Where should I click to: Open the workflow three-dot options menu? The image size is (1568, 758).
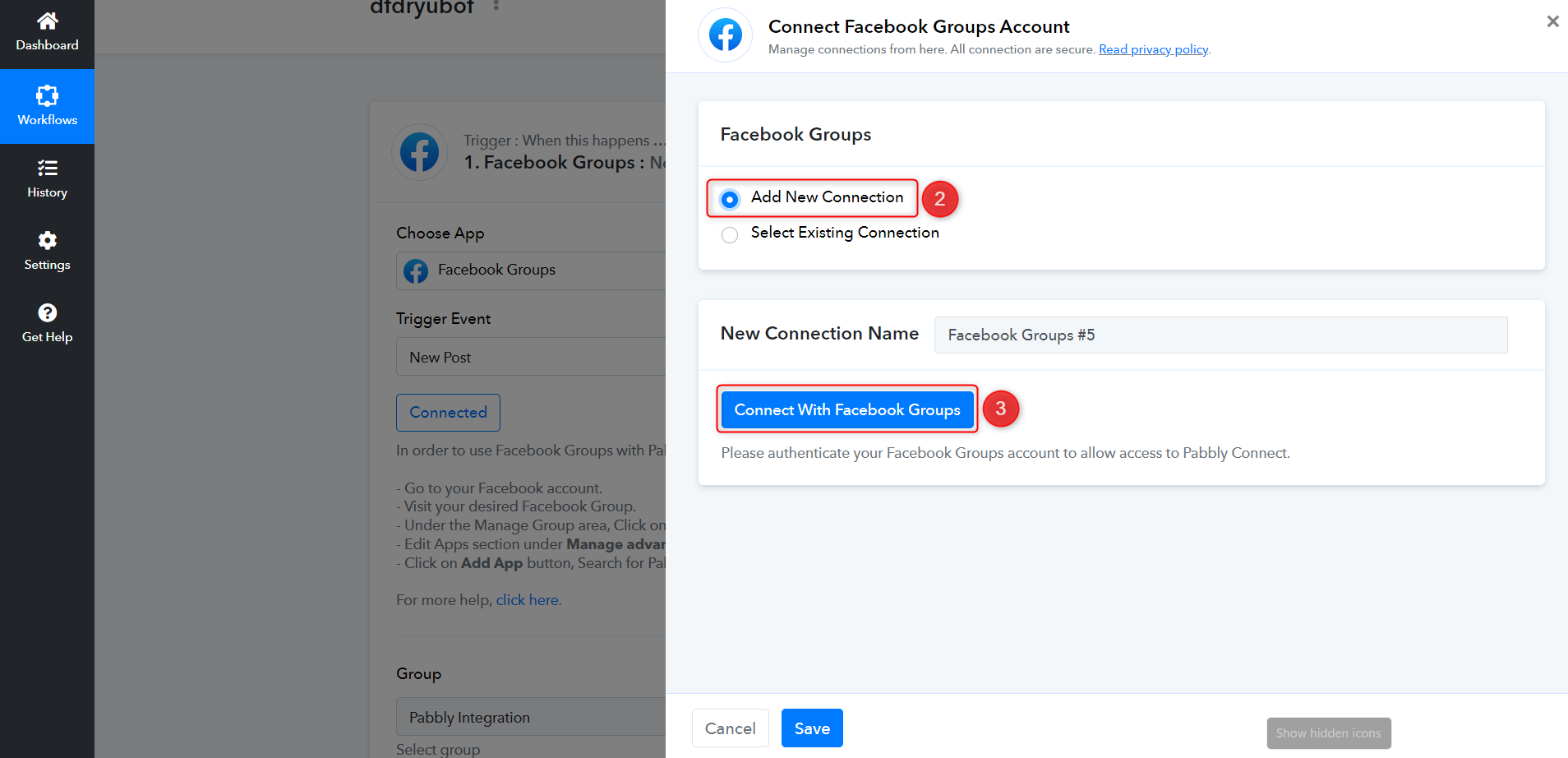coord(496,7)
